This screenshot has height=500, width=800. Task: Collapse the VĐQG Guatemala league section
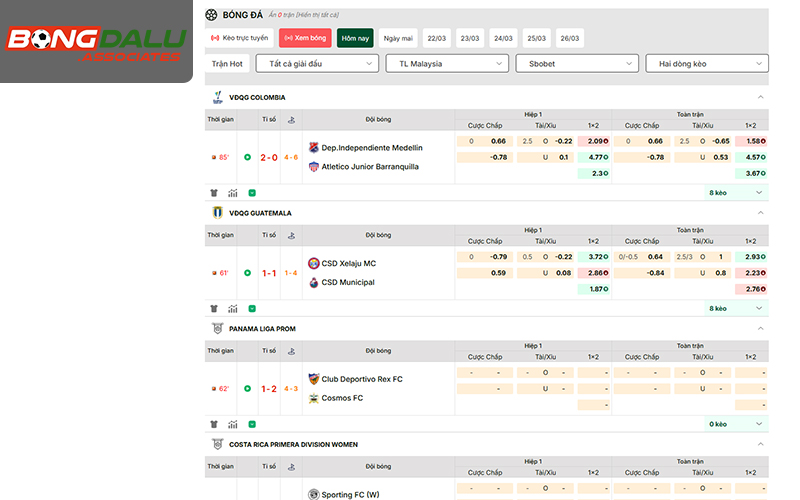(x=760, y=213)
